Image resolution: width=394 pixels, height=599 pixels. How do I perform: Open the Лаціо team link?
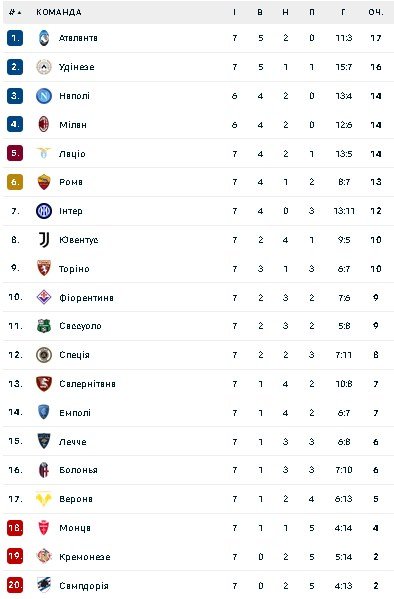[x=72, y=154]
